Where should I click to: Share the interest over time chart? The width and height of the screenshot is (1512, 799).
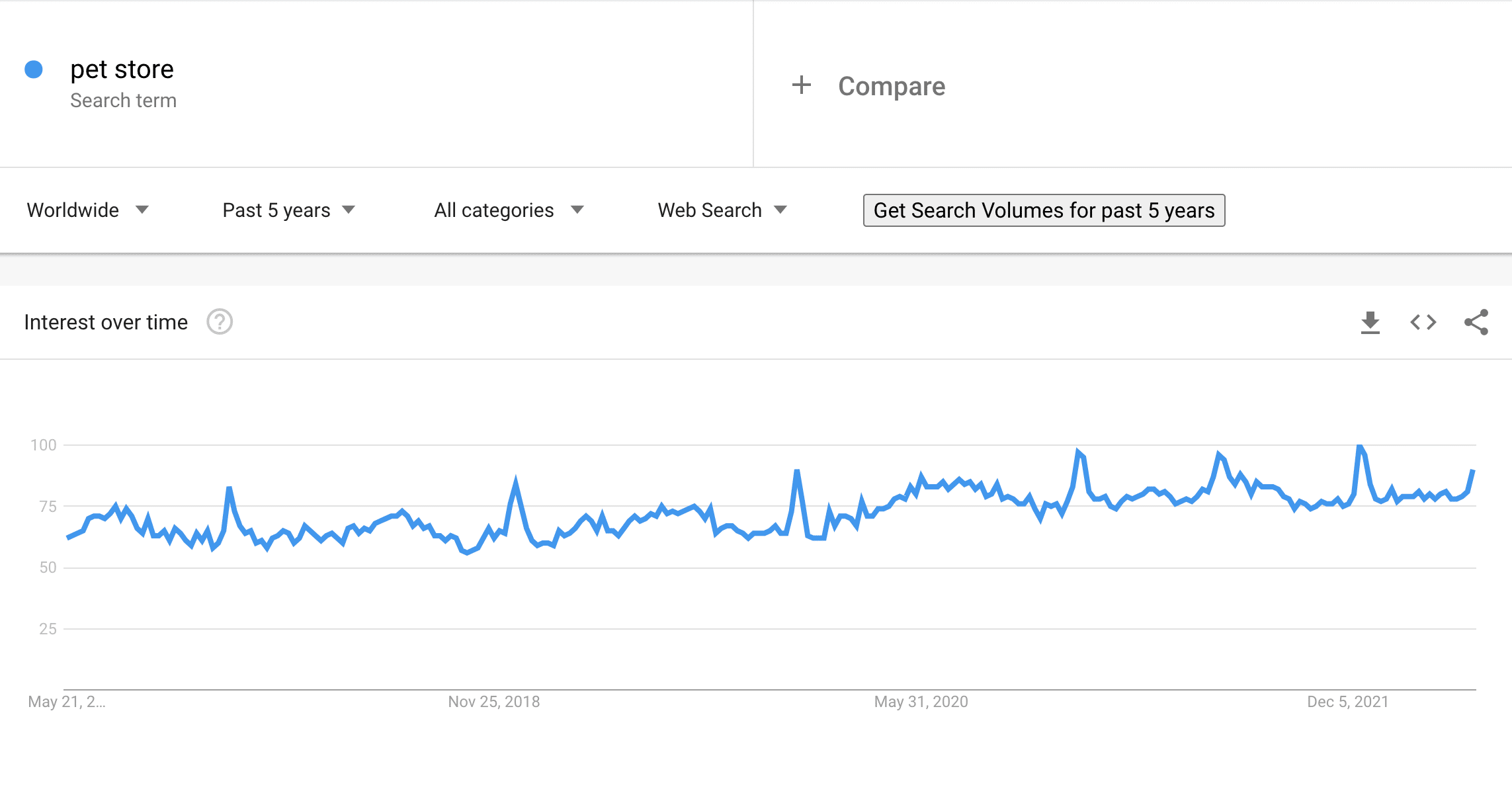(x=1476, y=322)
